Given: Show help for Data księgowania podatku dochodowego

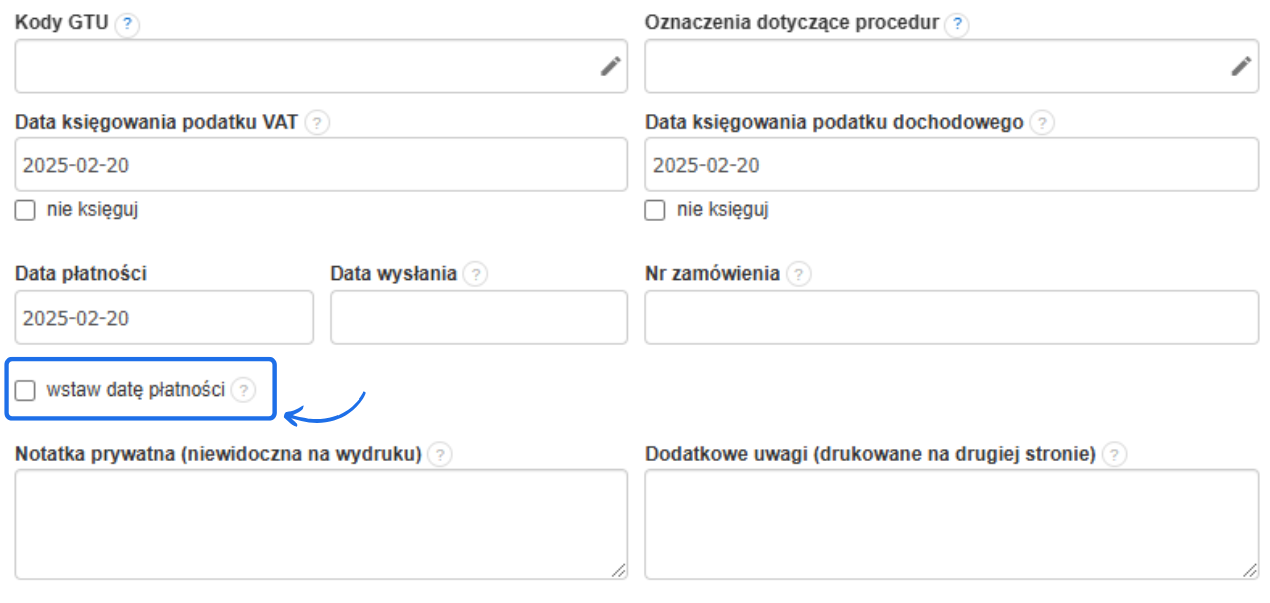Looking at the screenshot, I should point(1042,122).
